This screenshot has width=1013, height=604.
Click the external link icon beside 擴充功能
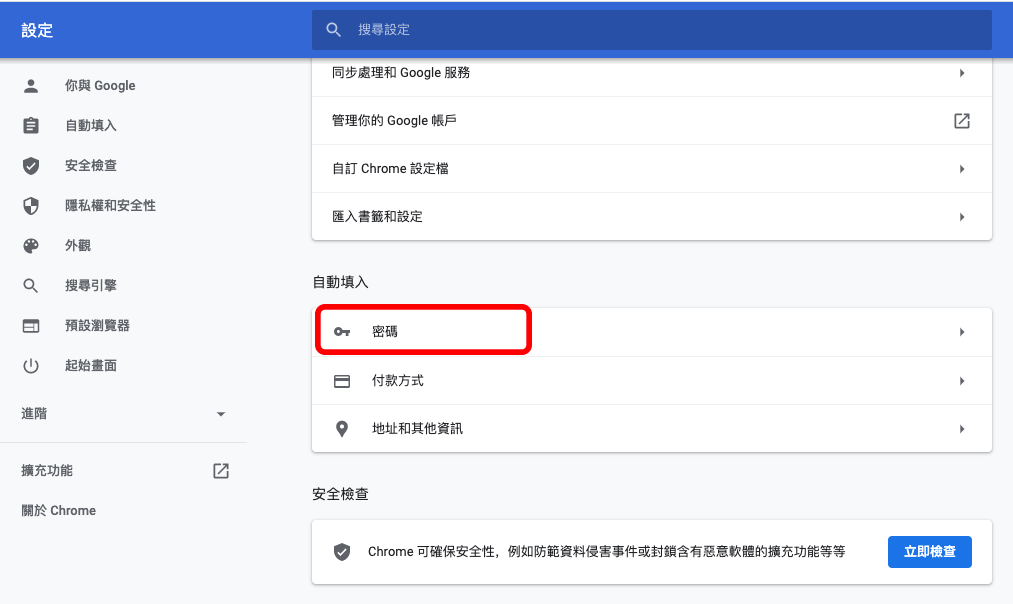click(x=221, y=471)
